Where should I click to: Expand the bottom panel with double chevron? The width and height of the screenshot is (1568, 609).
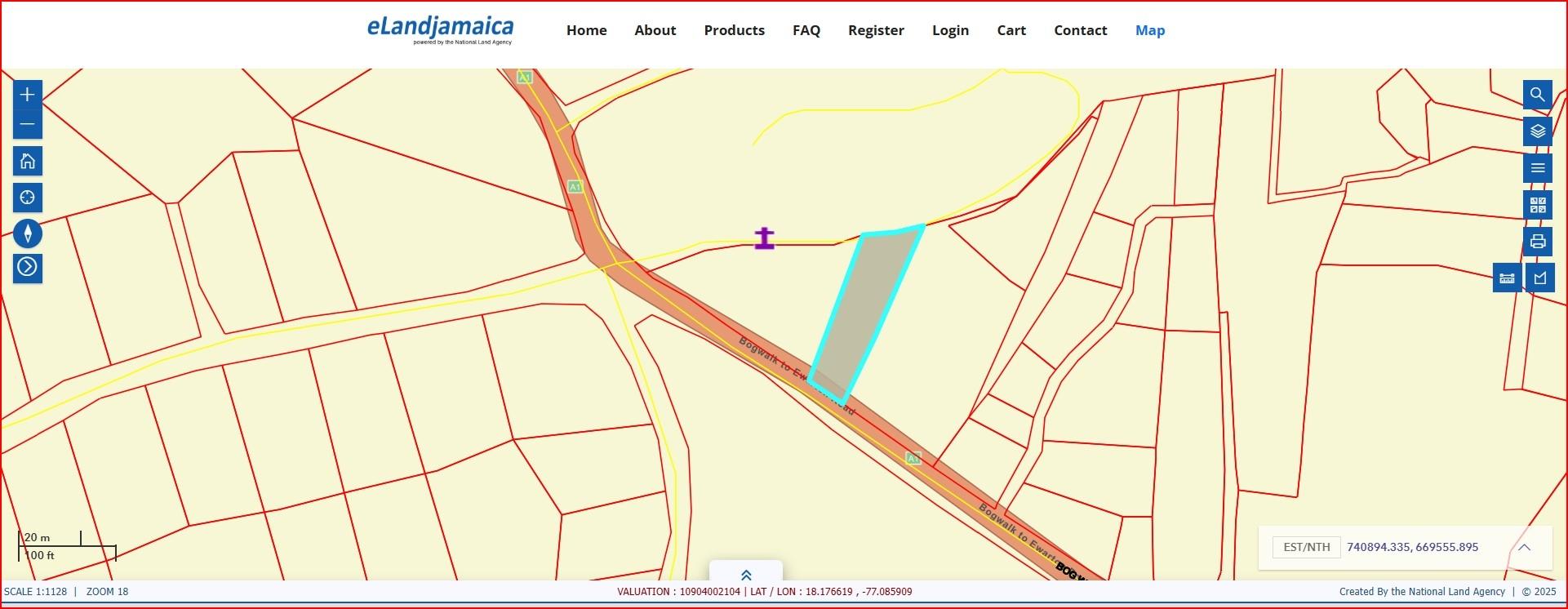click(745, 575)
